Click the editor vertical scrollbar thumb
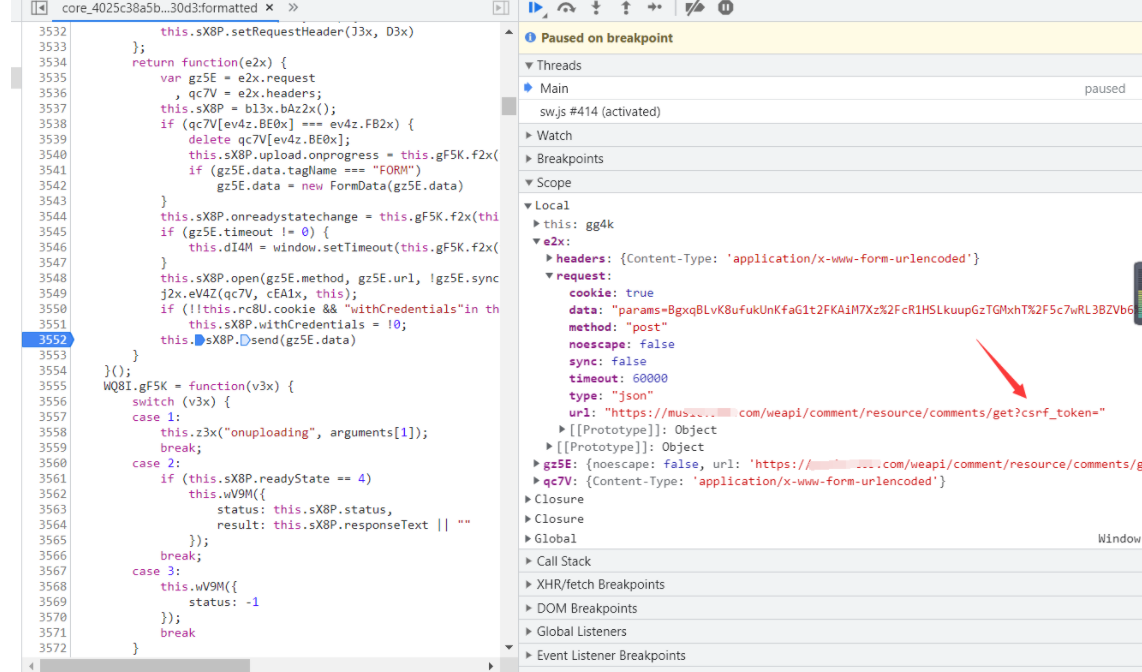 (508, 106)
